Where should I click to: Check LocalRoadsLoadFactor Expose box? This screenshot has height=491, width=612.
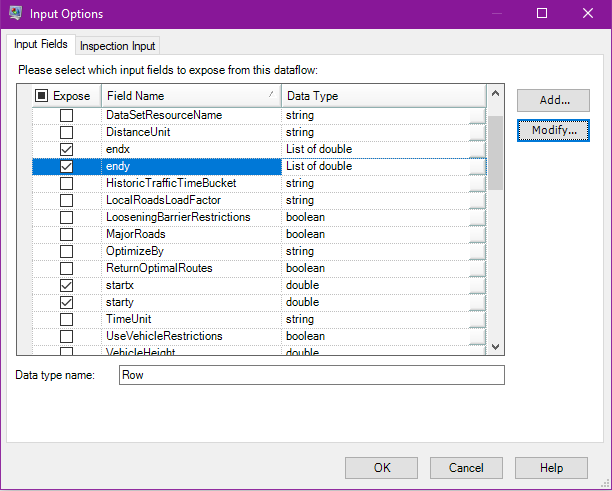[x=66, y=200]
